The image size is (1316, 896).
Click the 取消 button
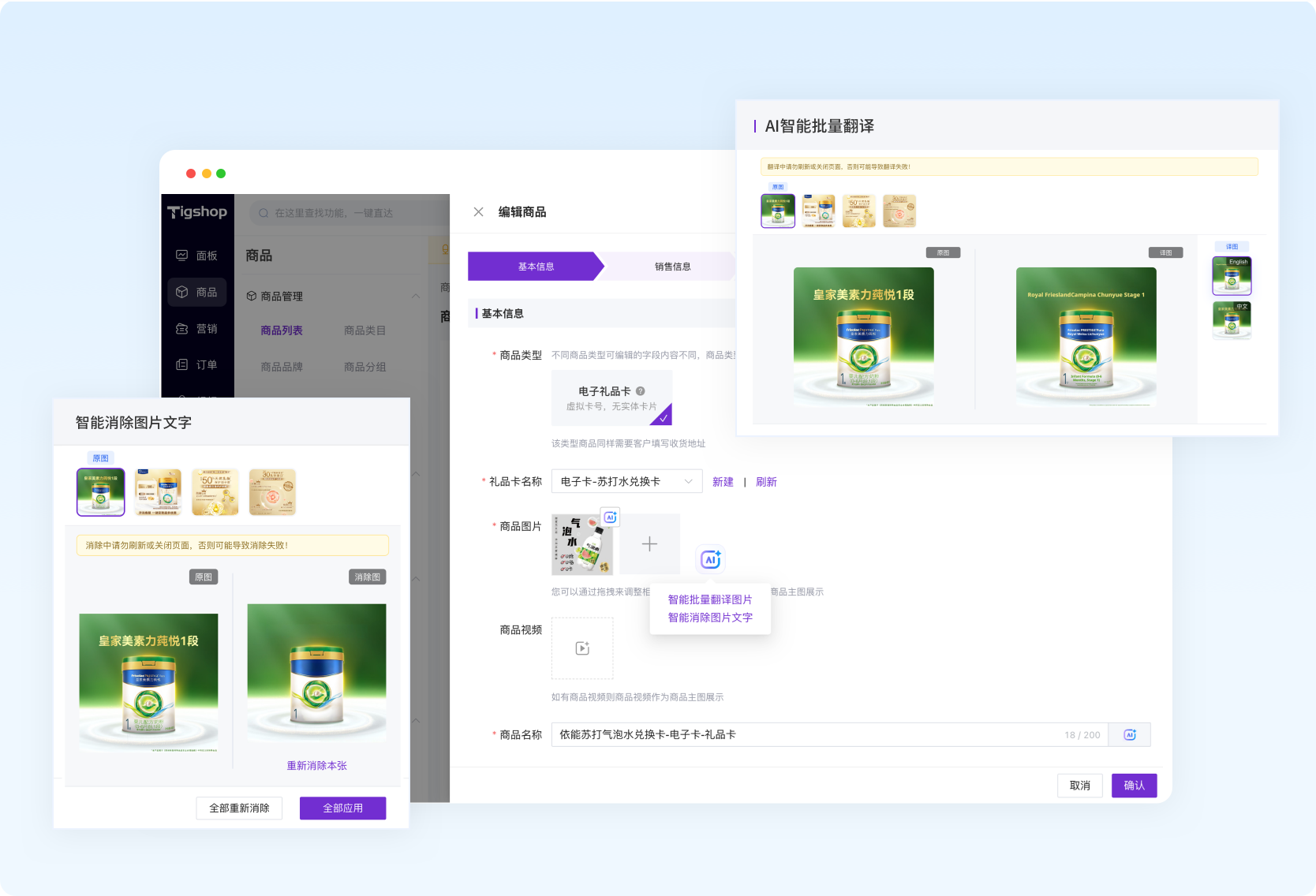[1080, 786]
